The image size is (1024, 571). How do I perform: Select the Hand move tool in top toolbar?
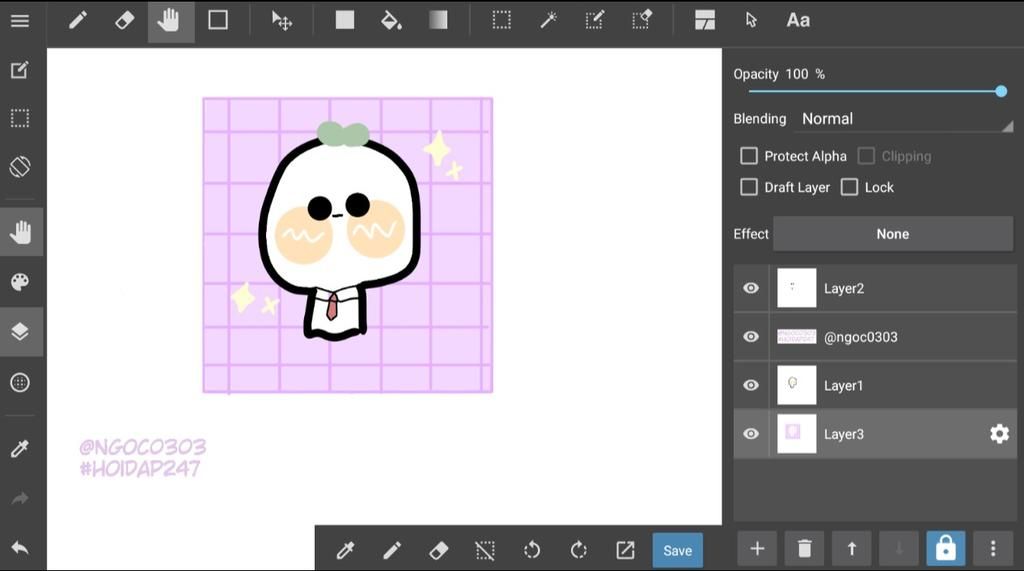tap(170, 20)
